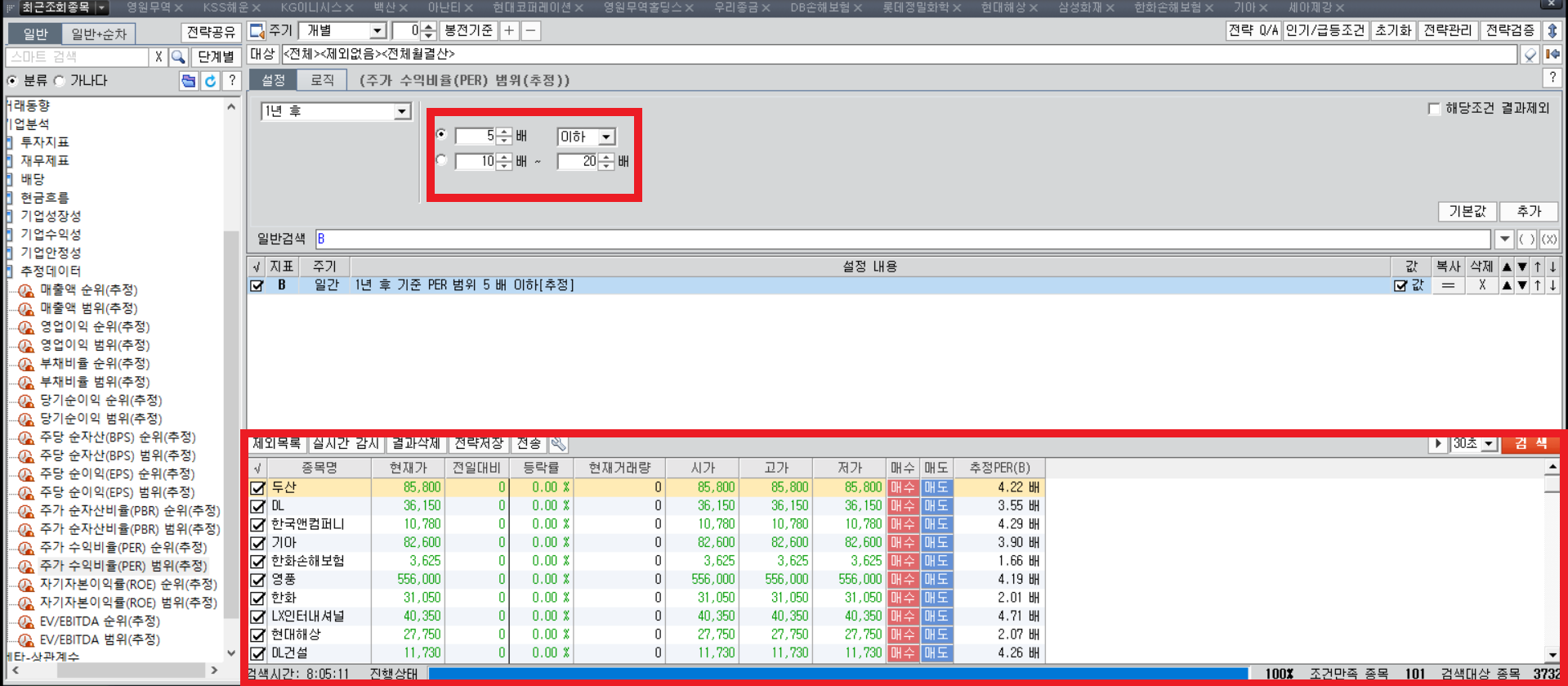Click the 추가 add button
The width and height of the screenshot is (1568, 686).
1529,211
